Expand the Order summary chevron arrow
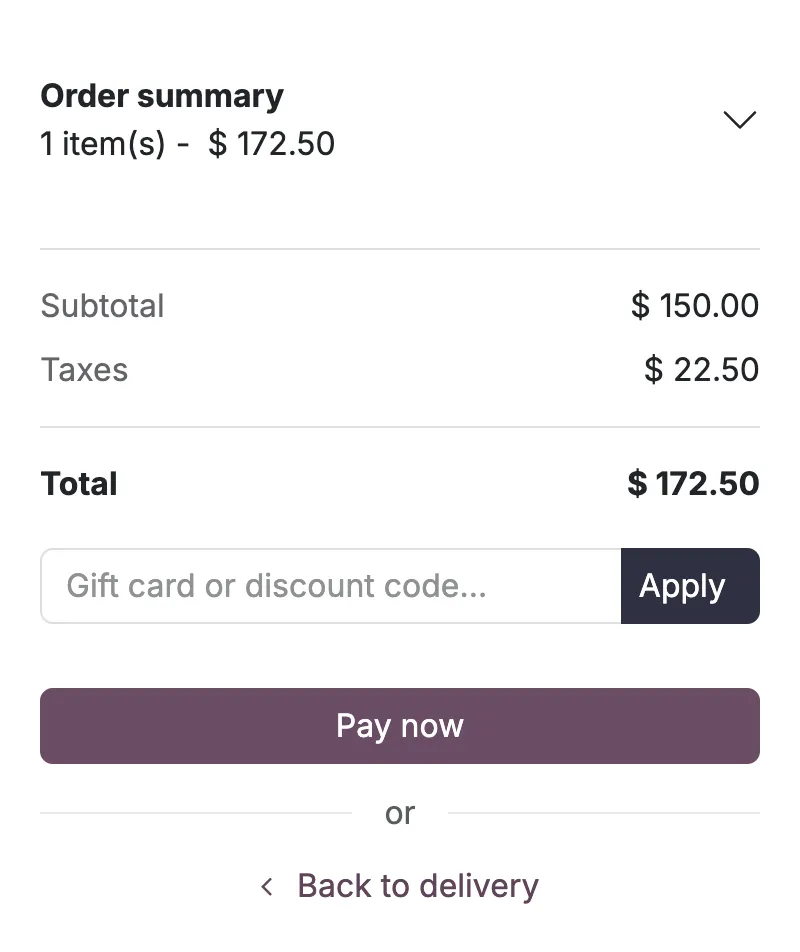The width and height of the screenshot is (800, 952). (739, 120)
